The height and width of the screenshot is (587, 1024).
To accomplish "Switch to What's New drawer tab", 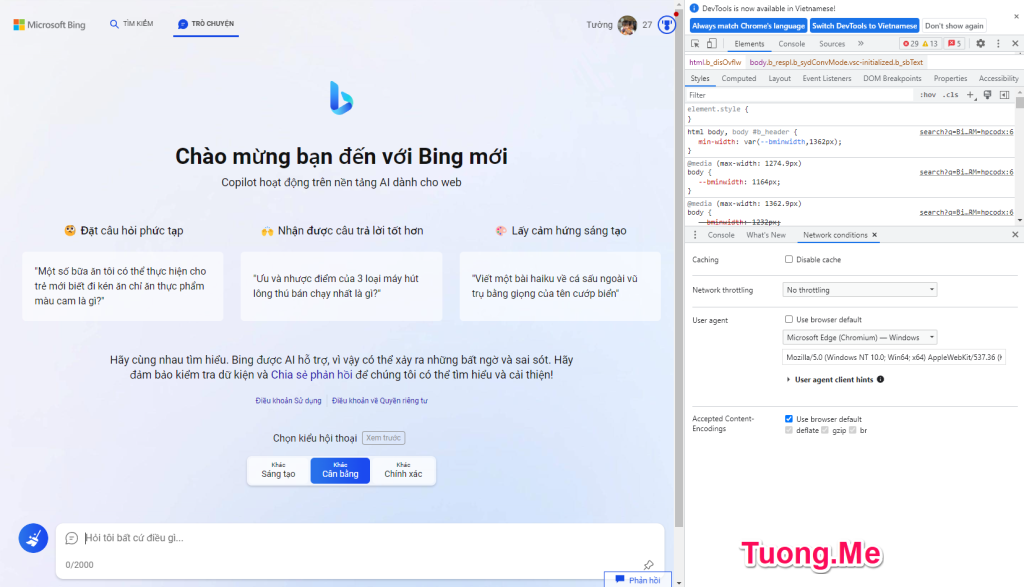I will pyautogui.click(x=766, y=235).
